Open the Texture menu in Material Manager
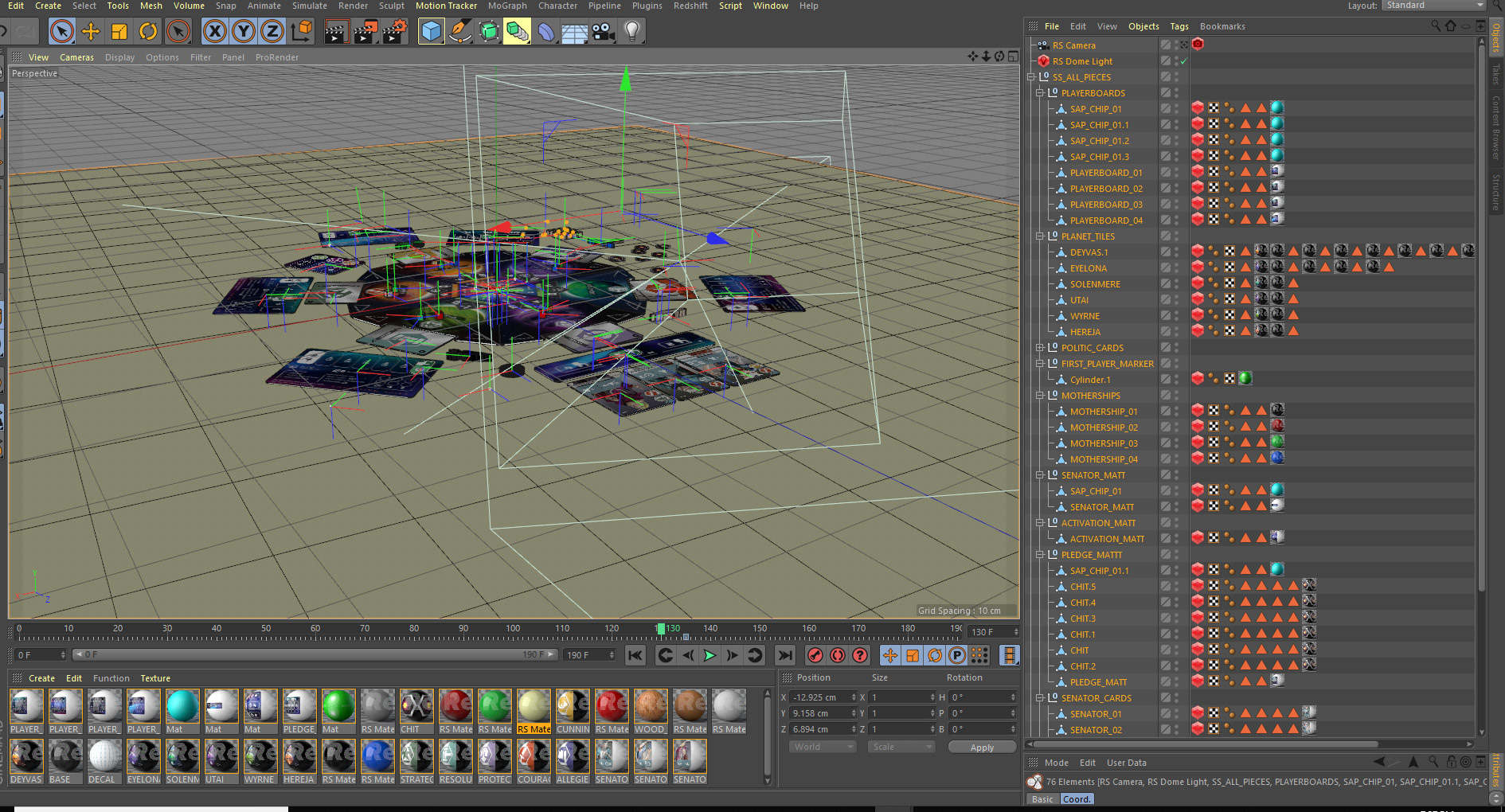Viewport: 1505px width, 812px height. 155,678
